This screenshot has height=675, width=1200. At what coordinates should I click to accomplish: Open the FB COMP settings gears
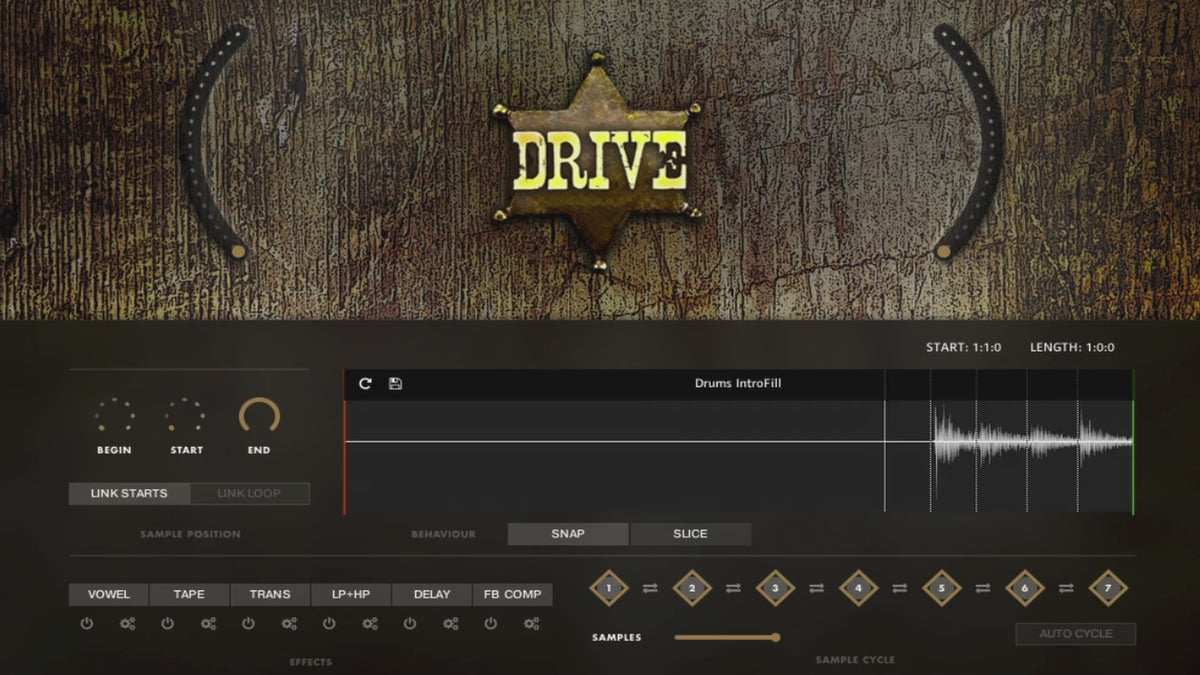[x=532, y=624]
